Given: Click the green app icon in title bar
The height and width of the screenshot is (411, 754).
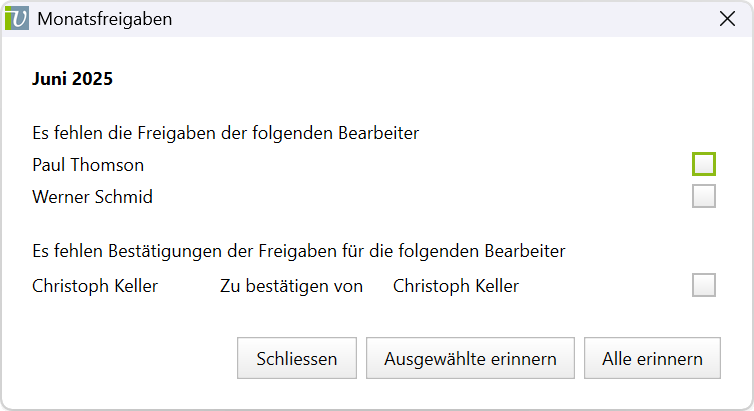Looking at the screenshot, I should (x=17, y=19).
